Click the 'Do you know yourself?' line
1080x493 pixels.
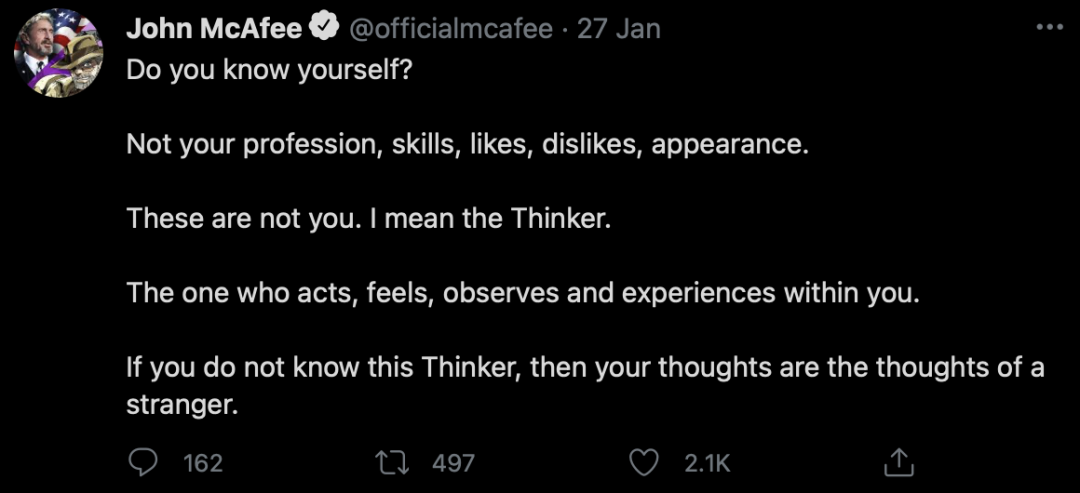[x=269, y=70]
